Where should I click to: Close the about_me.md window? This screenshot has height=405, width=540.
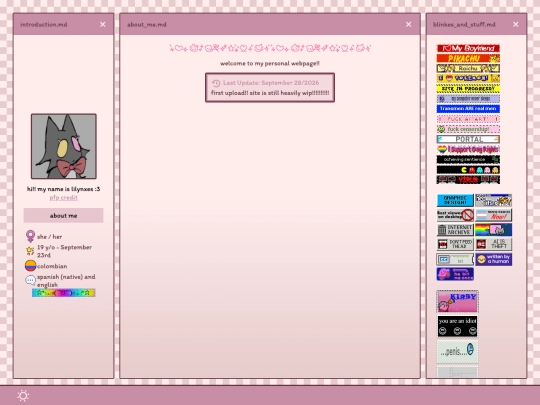click(x=408, y=24)
